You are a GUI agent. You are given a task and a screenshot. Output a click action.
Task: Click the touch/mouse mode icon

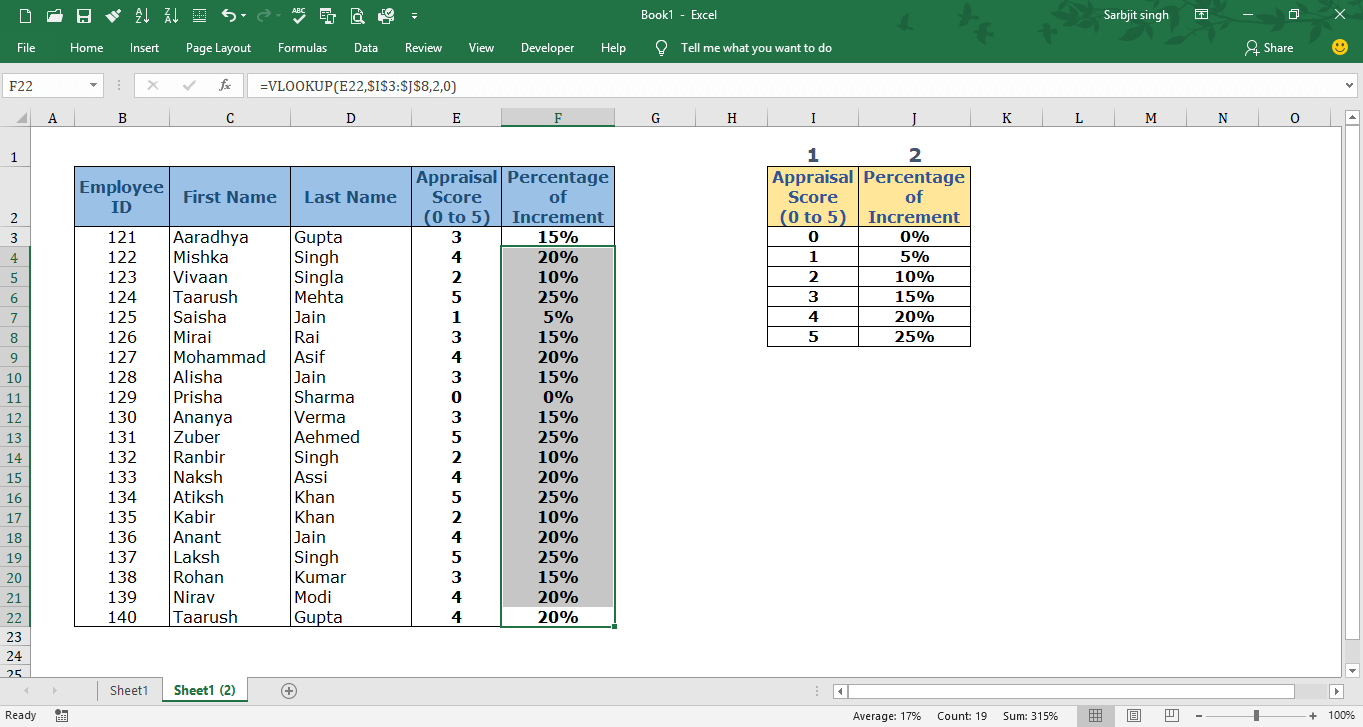[x=328, y=16]
